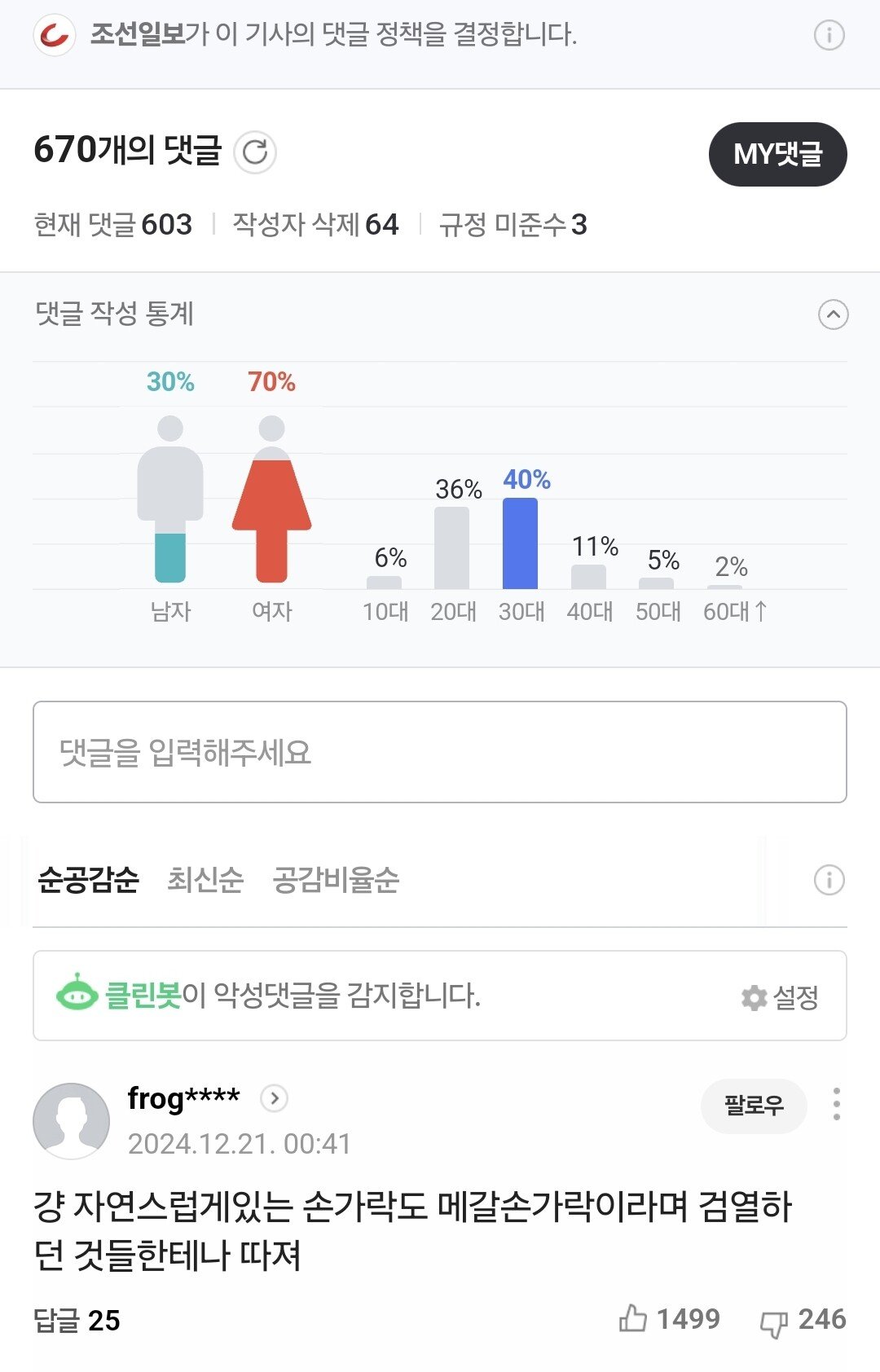Open frog**** comment more options menu
The width and height of the screenshot is (880, 1372).
click(x=836, y=1104)
